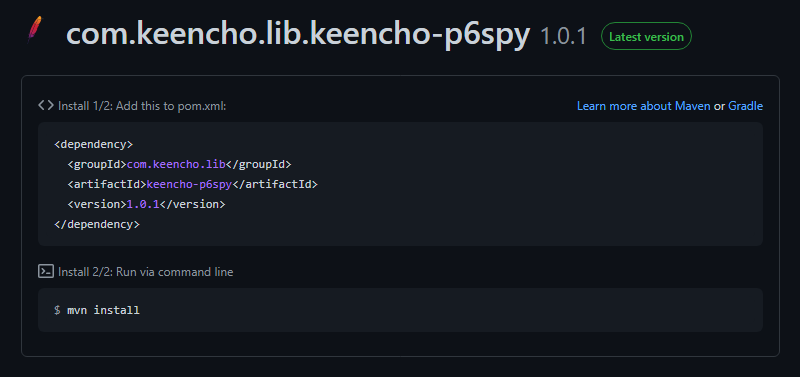This screenshot has height=377, width=800.
Task: Click the $ prompt symbol in the command box
Action: tap(57, 310)
